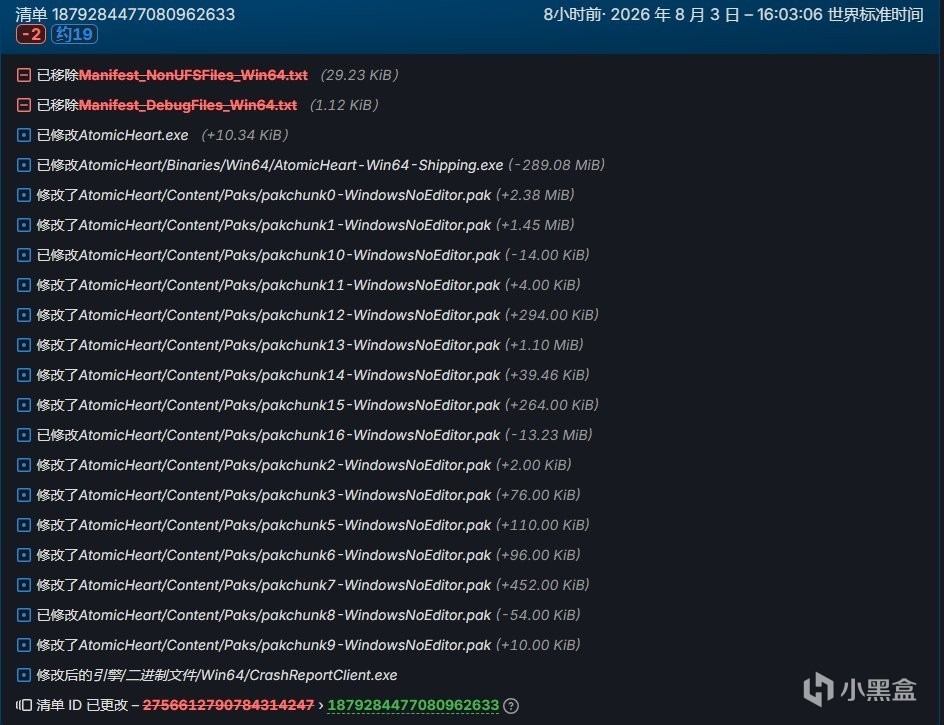944x725 pixels.
Task: Select removed file Manifest_NonUFSFiles_Win64.txt
Action: pos(193,75)
